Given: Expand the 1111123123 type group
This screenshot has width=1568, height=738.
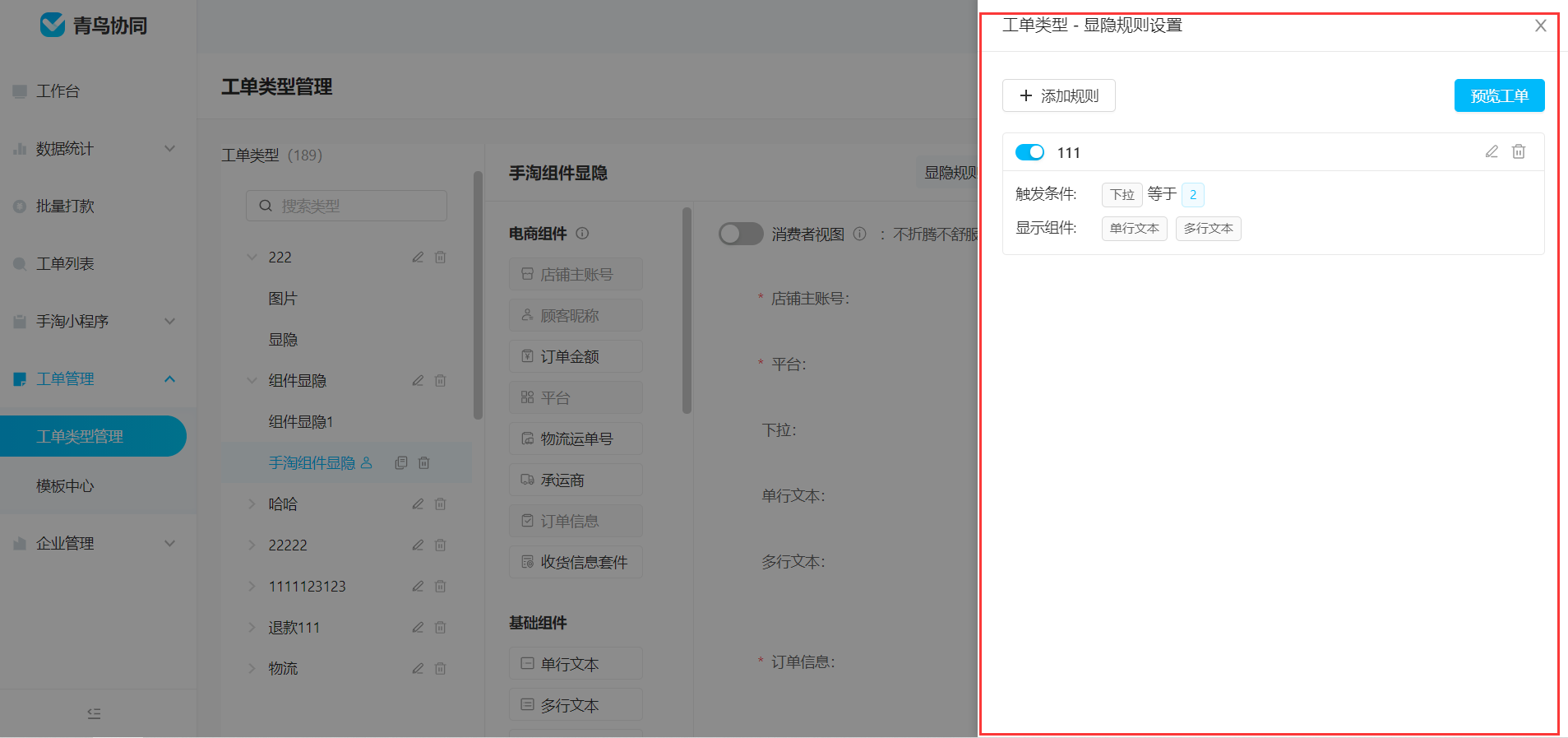Looking at the screenshot, I should pyautogui.click(x=252, y=586).
